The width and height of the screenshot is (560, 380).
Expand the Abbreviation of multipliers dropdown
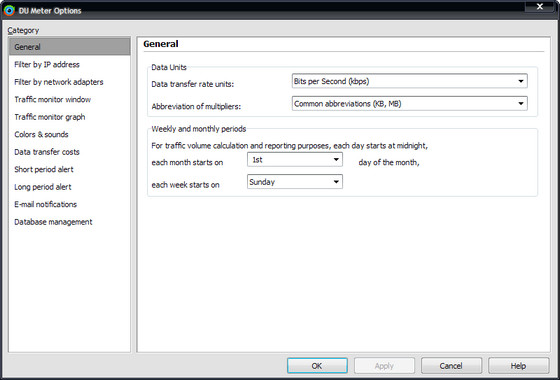[410, 104]
